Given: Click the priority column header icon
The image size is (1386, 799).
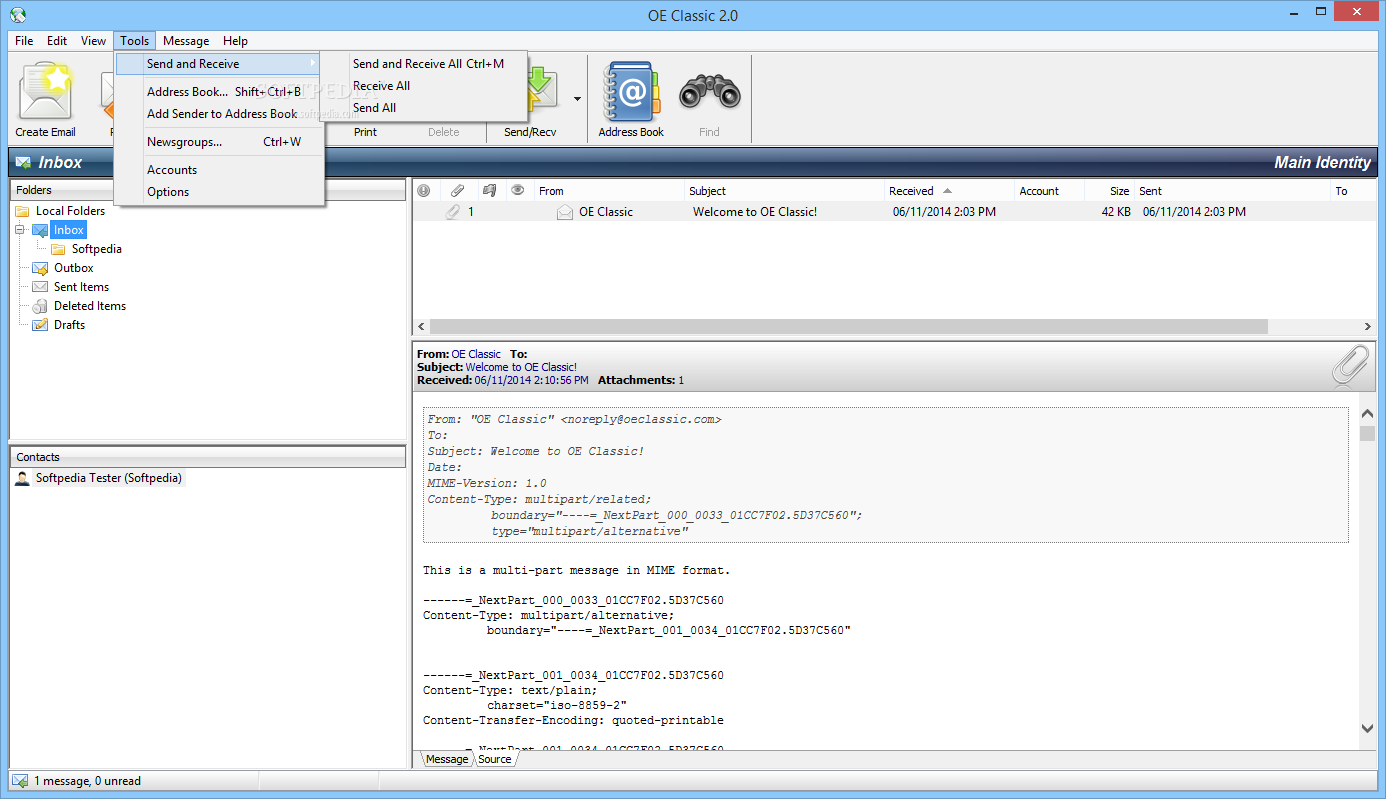Looking at the screenshot, I should [x=424, y=190].
